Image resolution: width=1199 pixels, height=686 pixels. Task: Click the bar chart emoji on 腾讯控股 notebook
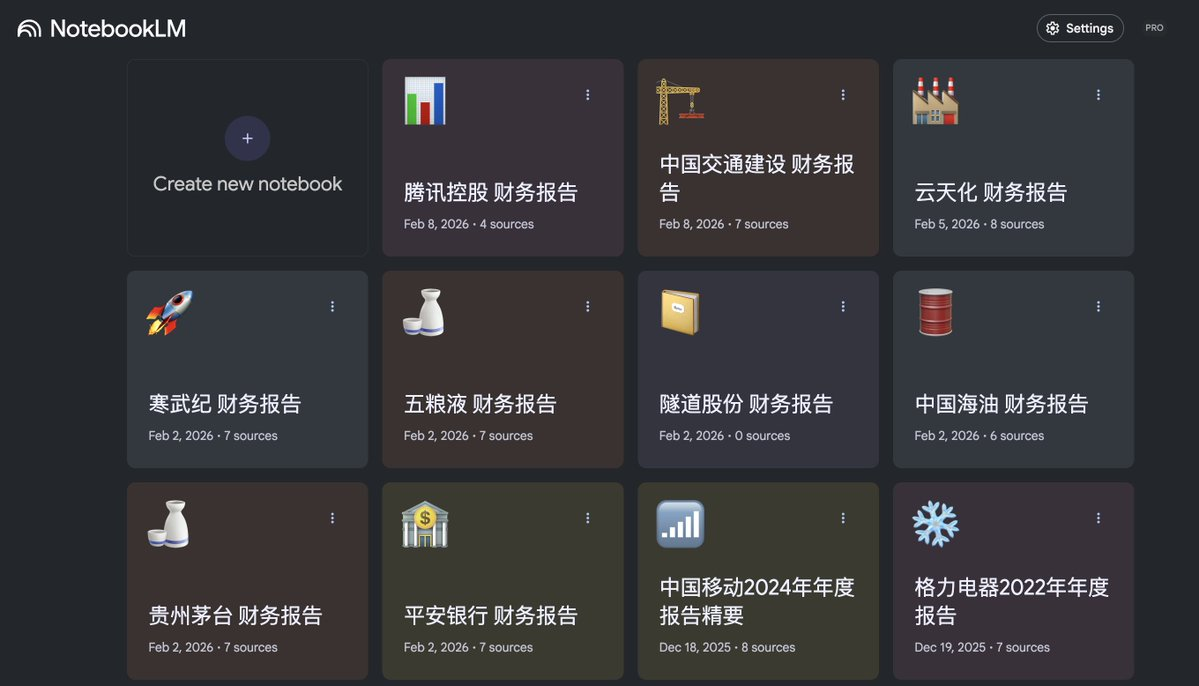(425, 101)
